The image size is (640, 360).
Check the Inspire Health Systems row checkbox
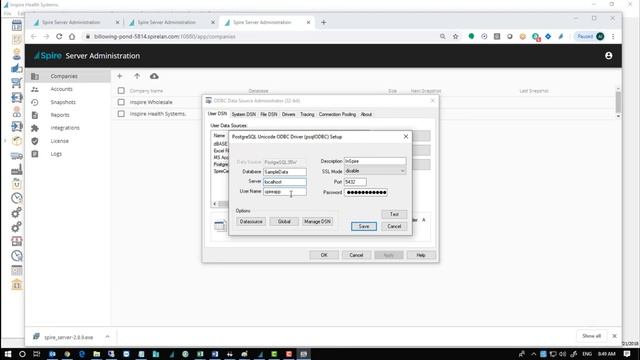coord(121,114)
